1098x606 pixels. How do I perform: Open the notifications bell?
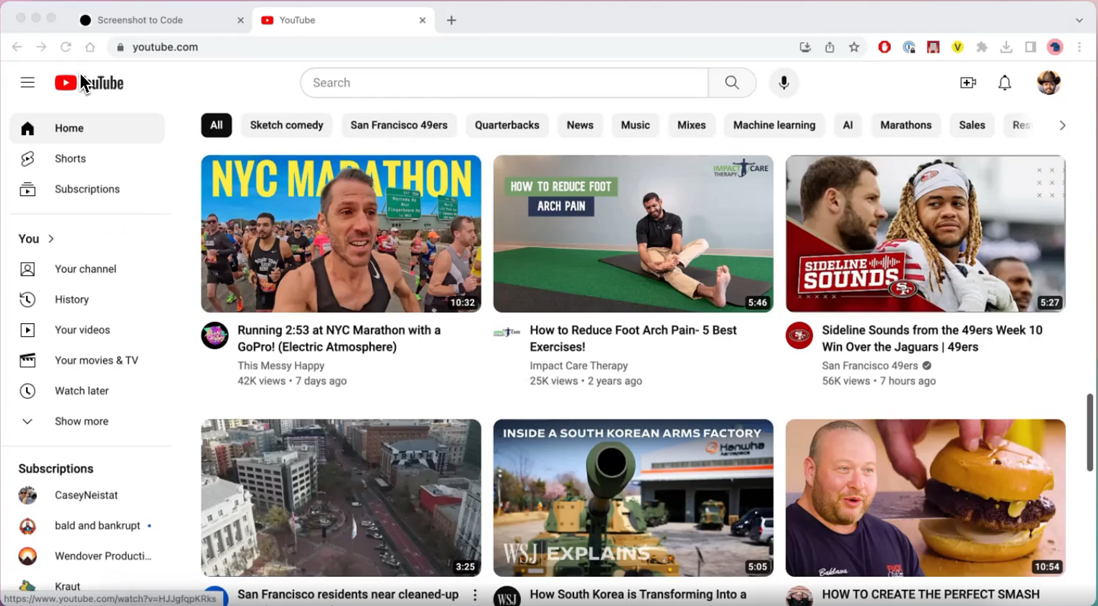[x=1005, y=83]
